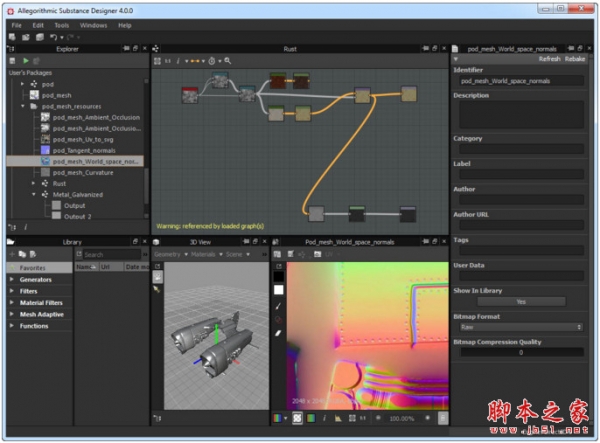Viewport: 600px width, 443px height.
Task: Open the Scene menu in 3D View
Action: [238, 254]
